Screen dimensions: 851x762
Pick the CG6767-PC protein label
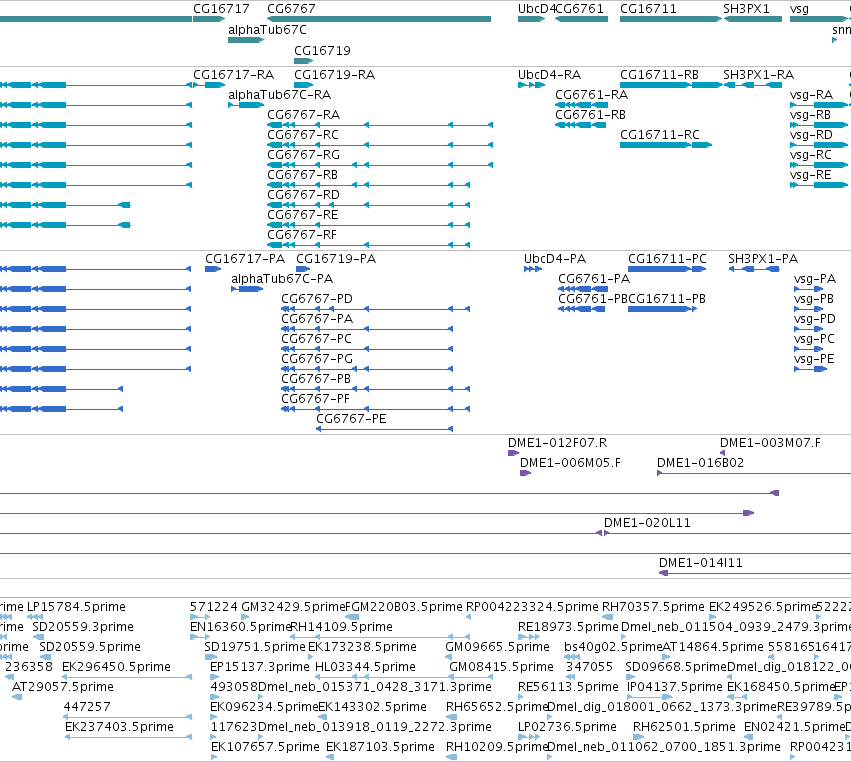[316, 339]
